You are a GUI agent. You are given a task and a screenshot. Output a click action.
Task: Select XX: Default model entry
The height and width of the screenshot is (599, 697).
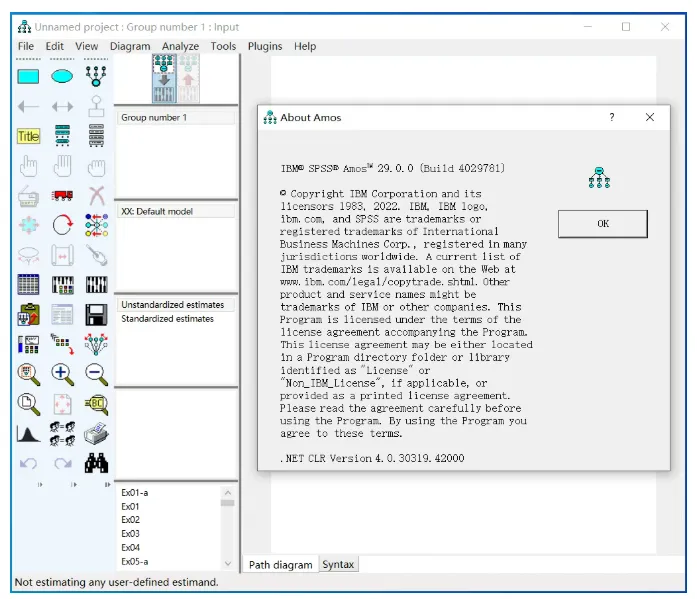(176, 212)
